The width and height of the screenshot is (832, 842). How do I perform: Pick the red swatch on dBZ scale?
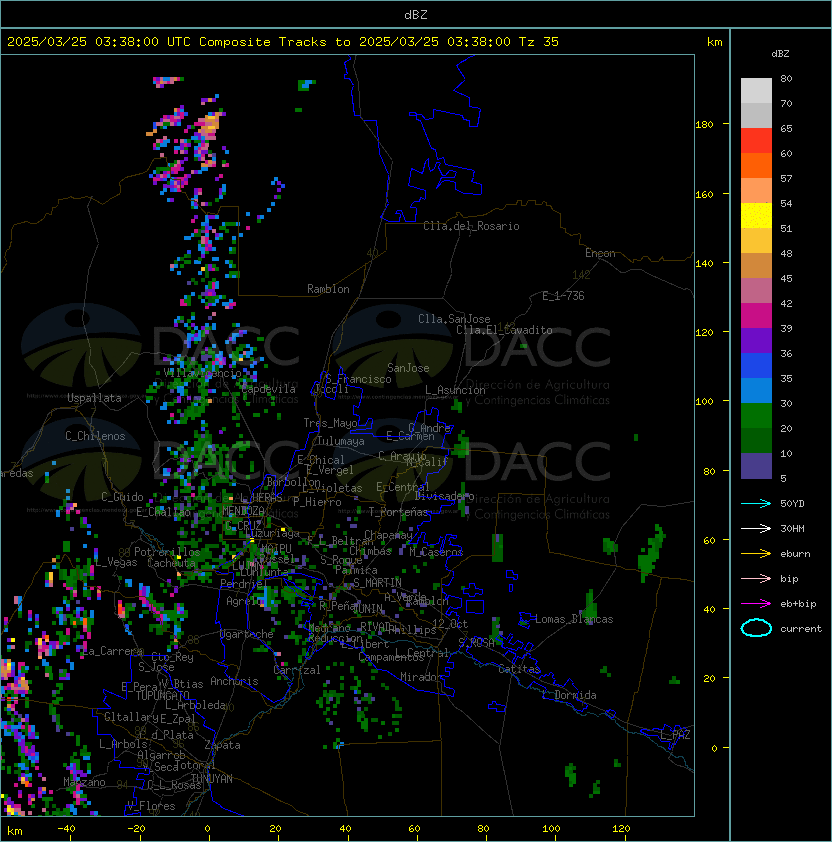[x=756, y=141]
